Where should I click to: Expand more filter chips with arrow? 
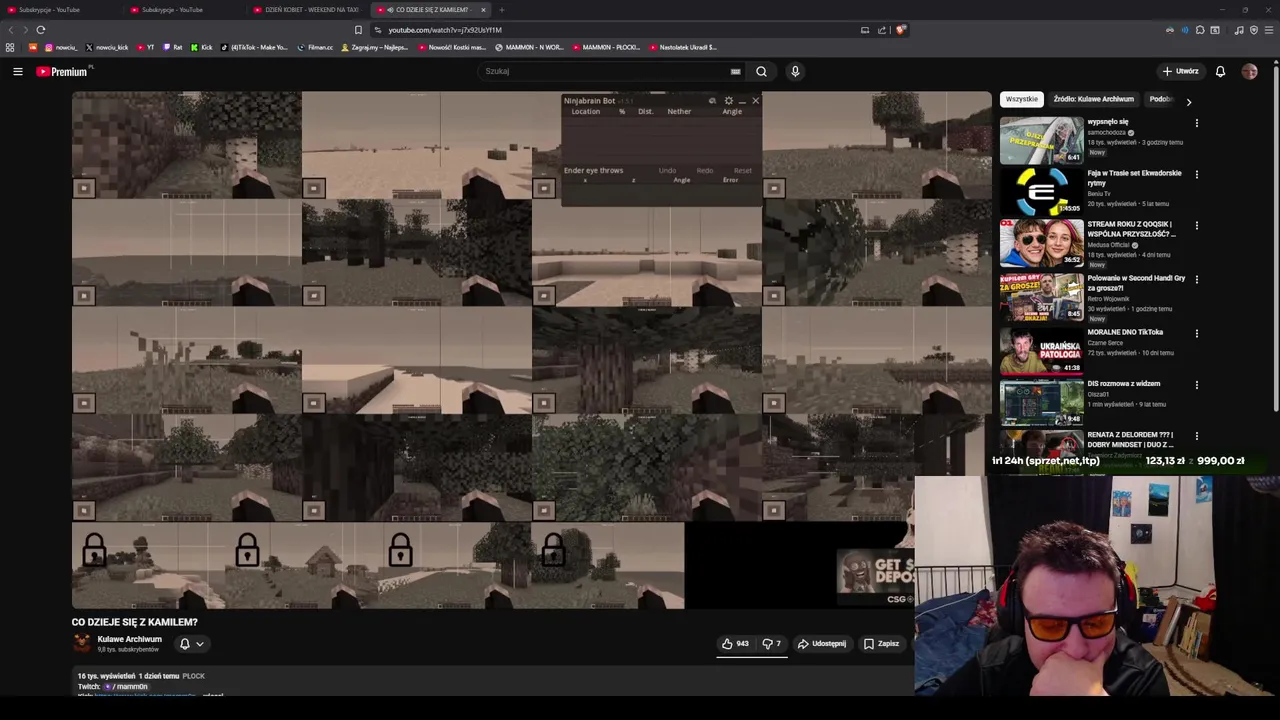[x=1188, y=101]
